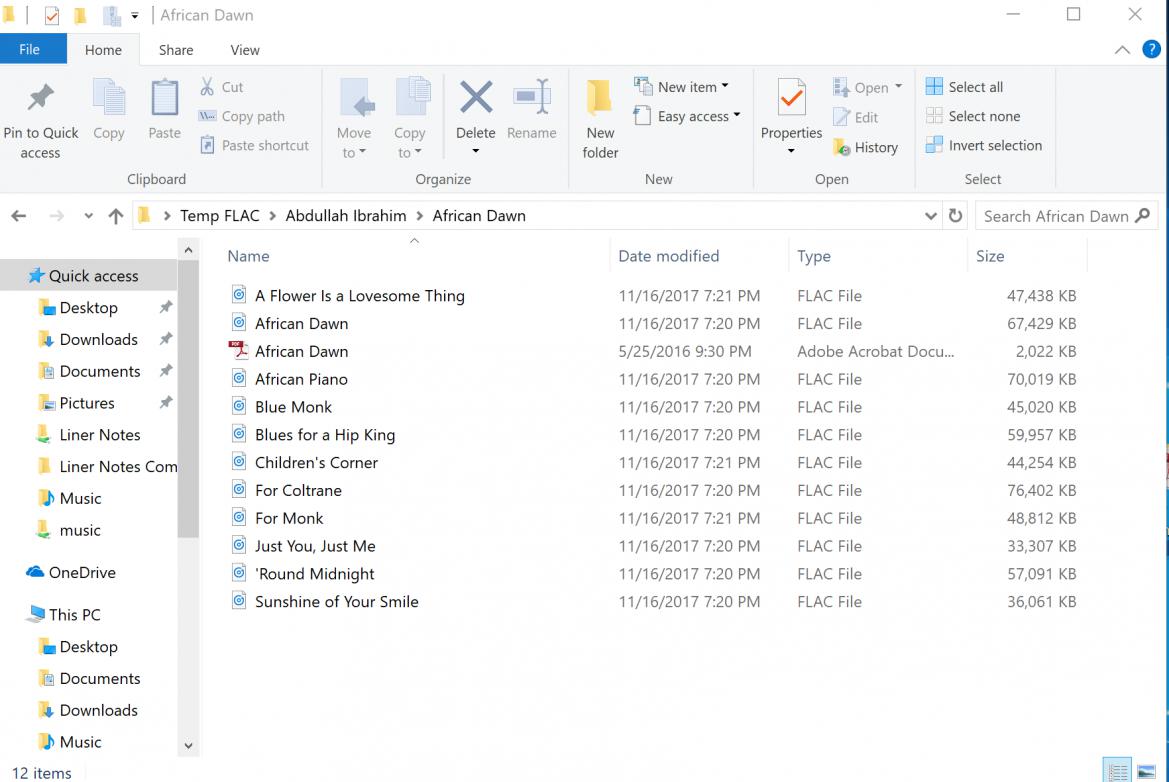This screenshot has width=1169, height=782.
Task: Click the Pin to Quick access icon
Action: click(x=40, y=98)
